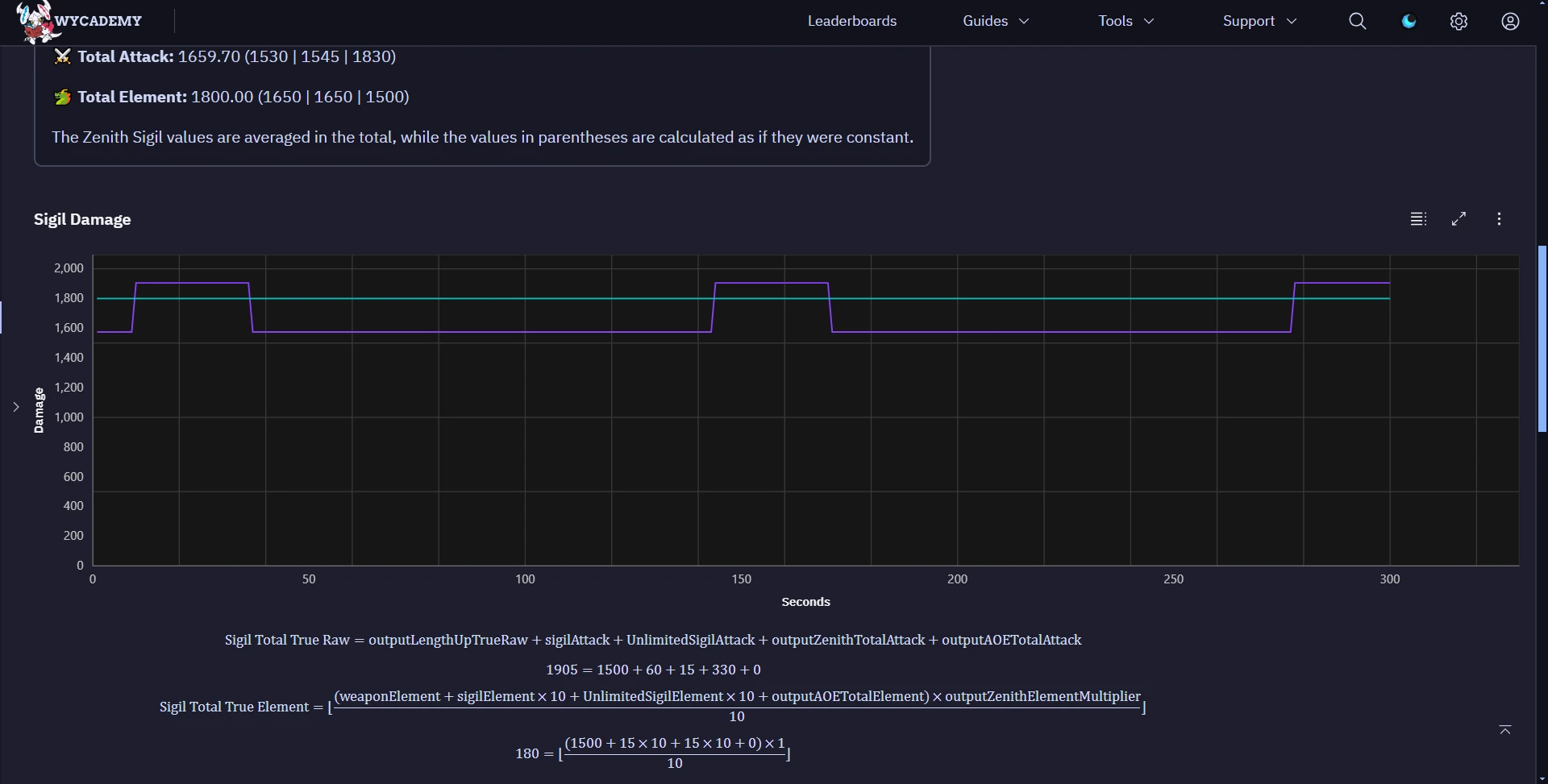Click the 1905 = 1500 + 60 equation
The width and height of the screenshot is (1548, 784).
pyautogui.click(x=653, y=670)
